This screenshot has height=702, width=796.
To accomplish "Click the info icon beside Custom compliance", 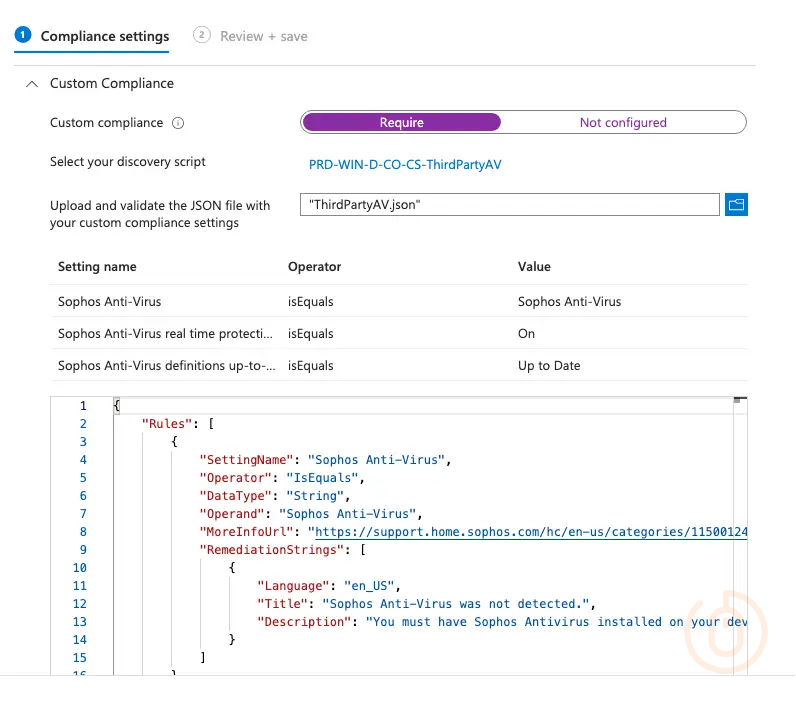I will pos(178,123).
